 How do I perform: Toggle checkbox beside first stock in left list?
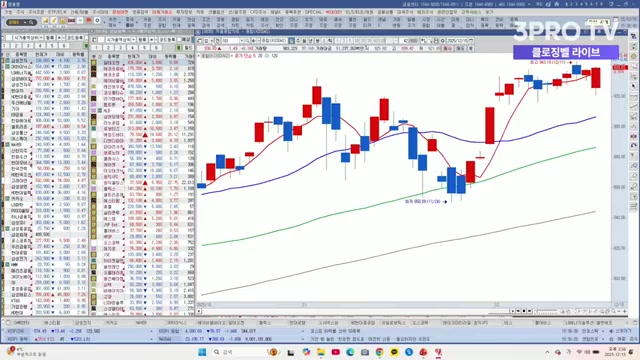[7, 60]
